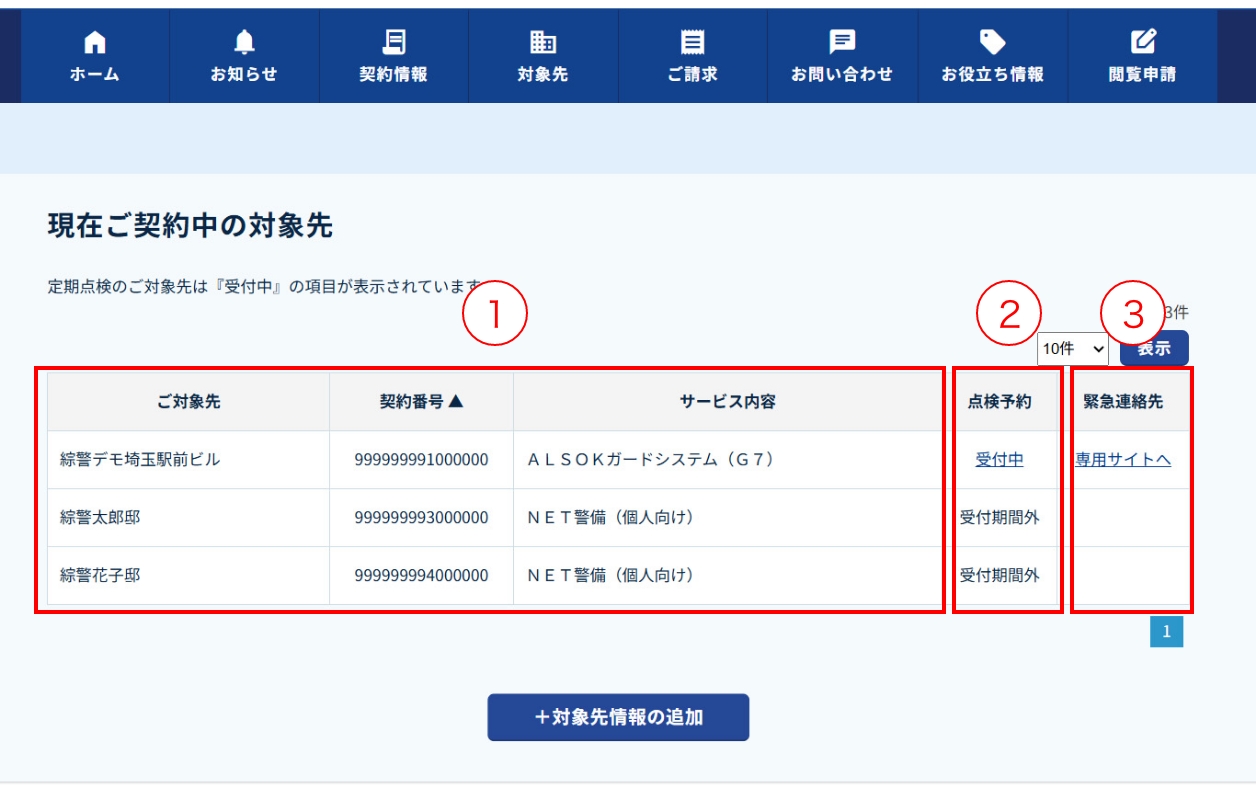Click pagination page 1 button
The width and height of the screenshot is (1256, 785).
point(1166,632)
